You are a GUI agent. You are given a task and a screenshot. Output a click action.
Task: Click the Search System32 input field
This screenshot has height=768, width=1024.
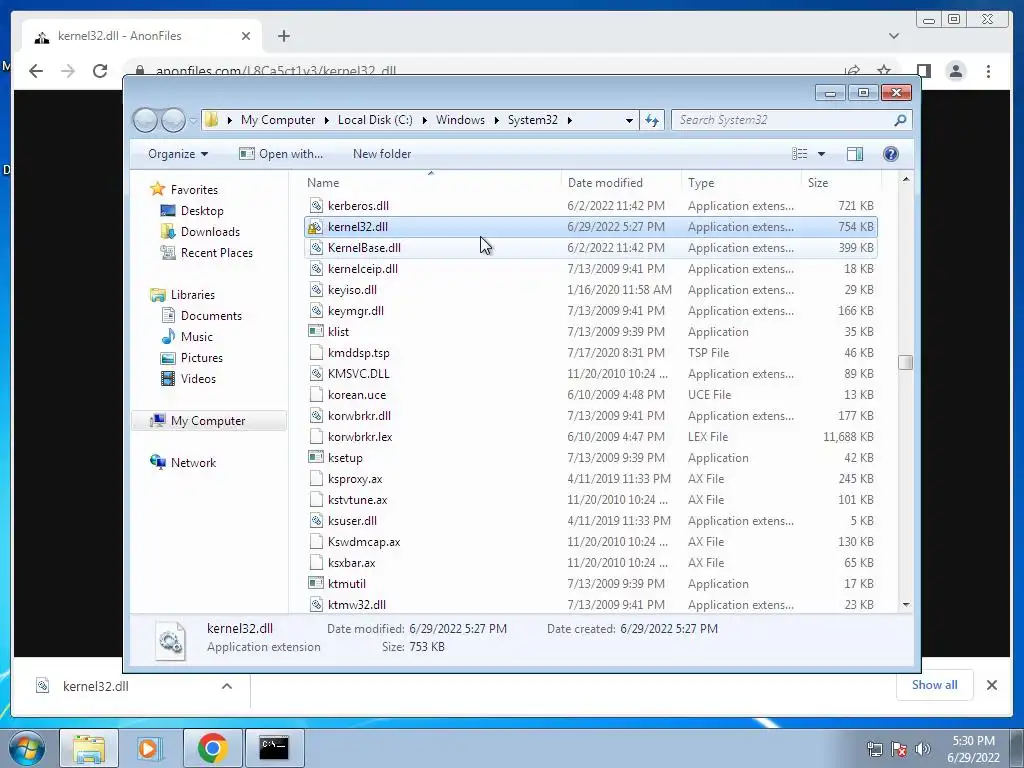pos(782,120)
